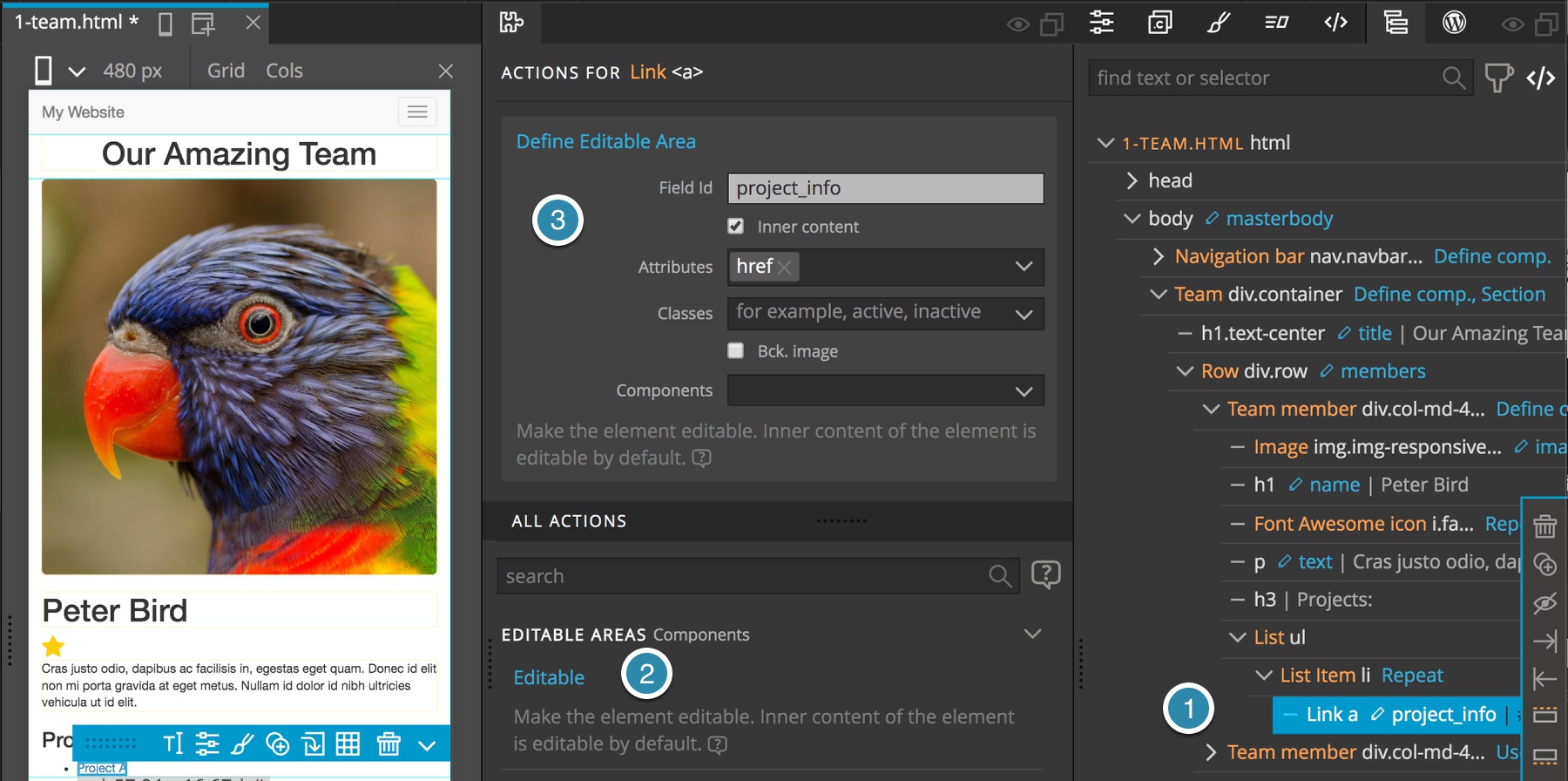Open help icon under Define Editable Area description
Image resolution: width=1568 pixels, height=781 pixels.
click(x=701, y=458)
